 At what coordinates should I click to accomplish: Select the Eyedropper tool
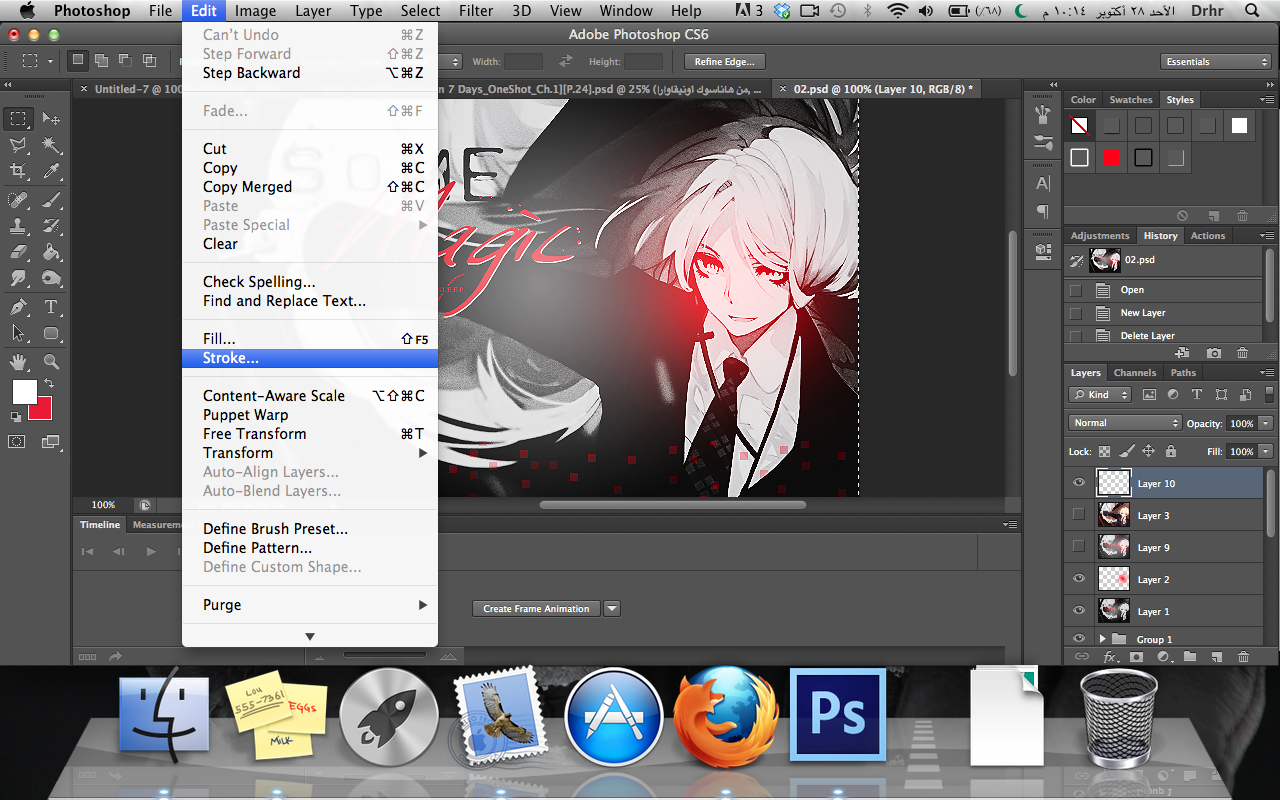click(x=52, y=172)
